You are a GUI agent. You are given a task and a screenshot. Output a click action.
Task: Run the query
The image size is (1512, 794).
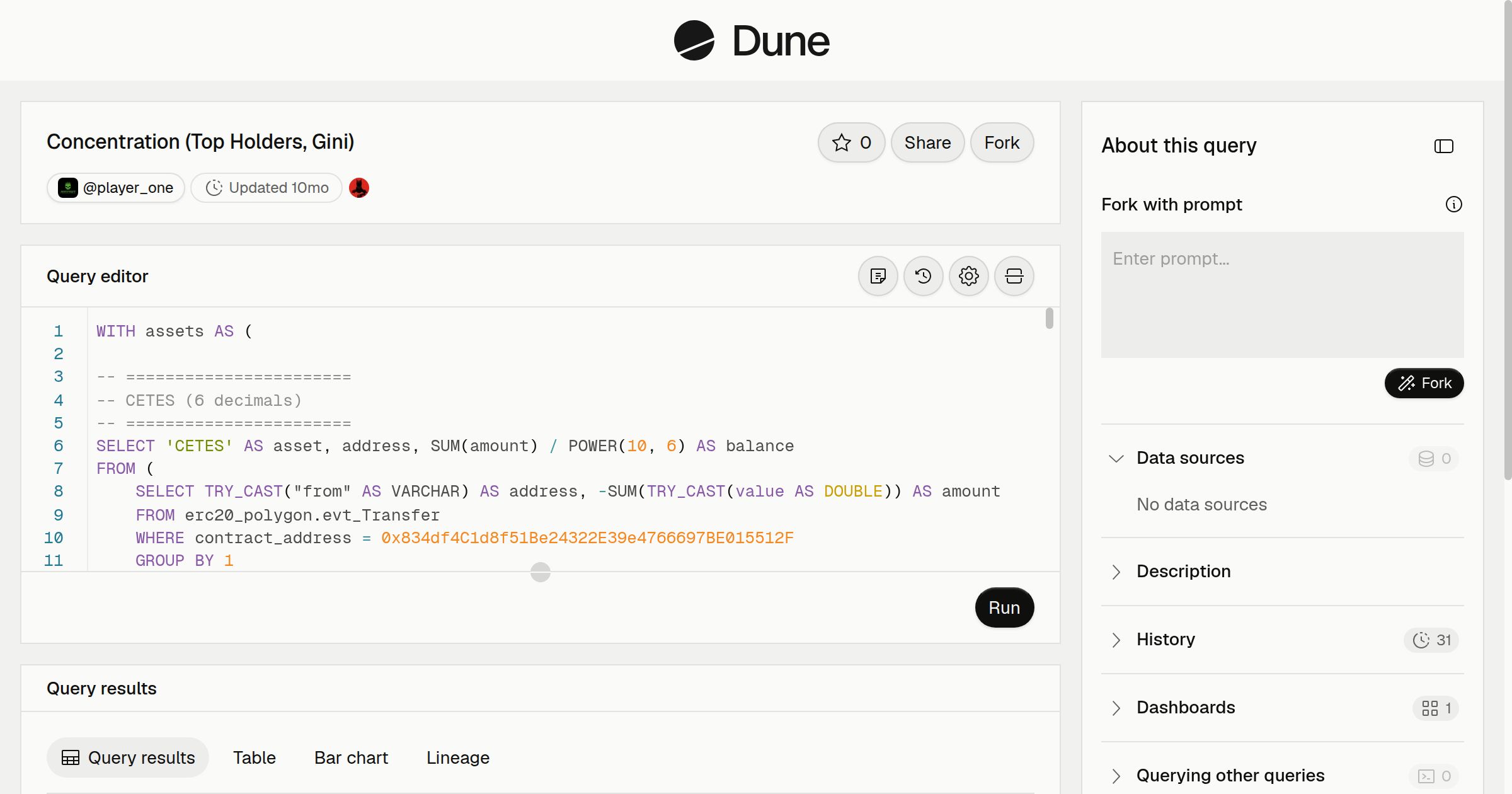click(x=1004, y=607)
